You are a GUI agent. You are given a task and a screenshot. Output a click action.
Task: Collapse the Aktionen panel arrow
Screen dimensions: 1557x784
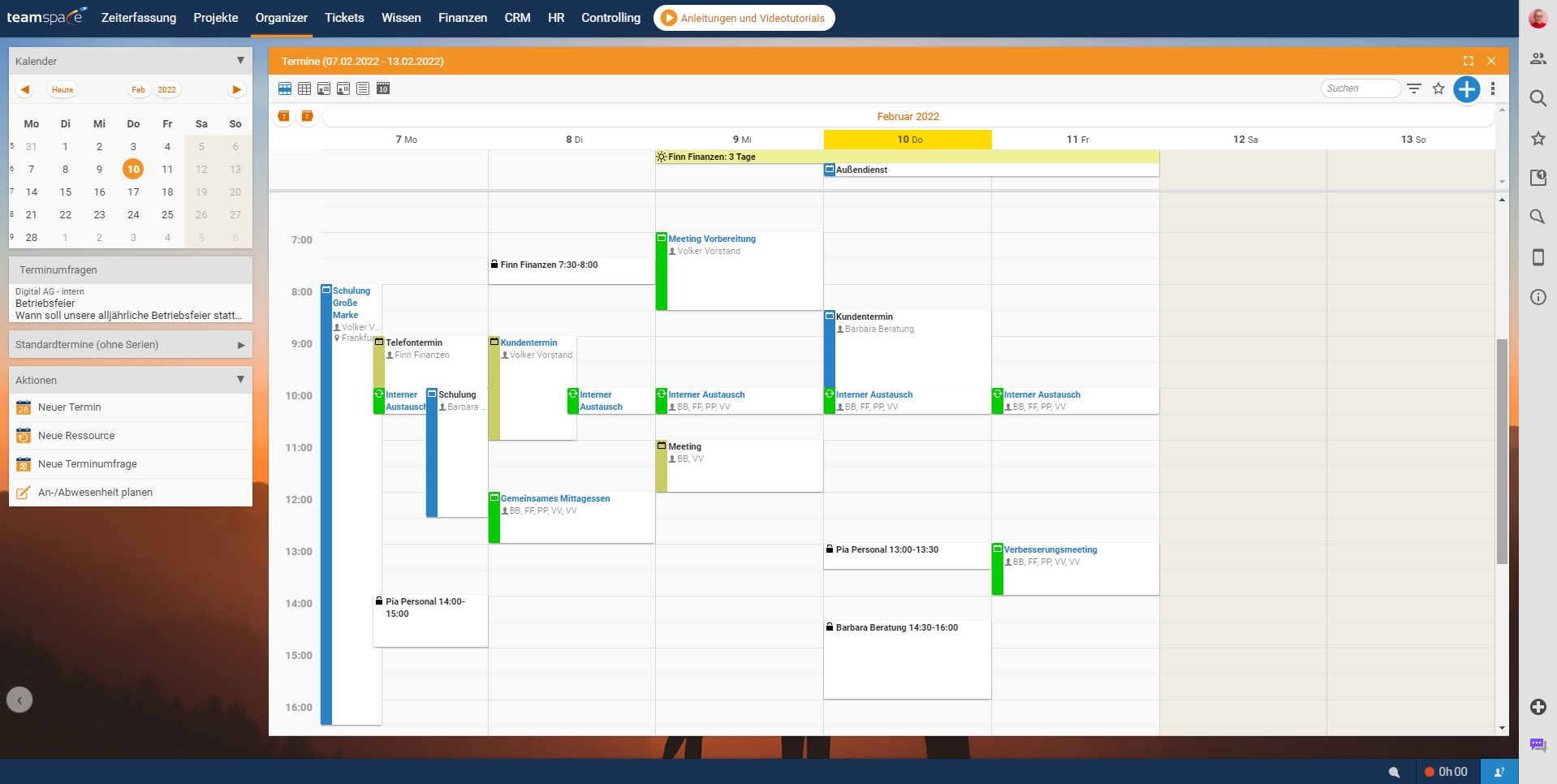[240, 380]
